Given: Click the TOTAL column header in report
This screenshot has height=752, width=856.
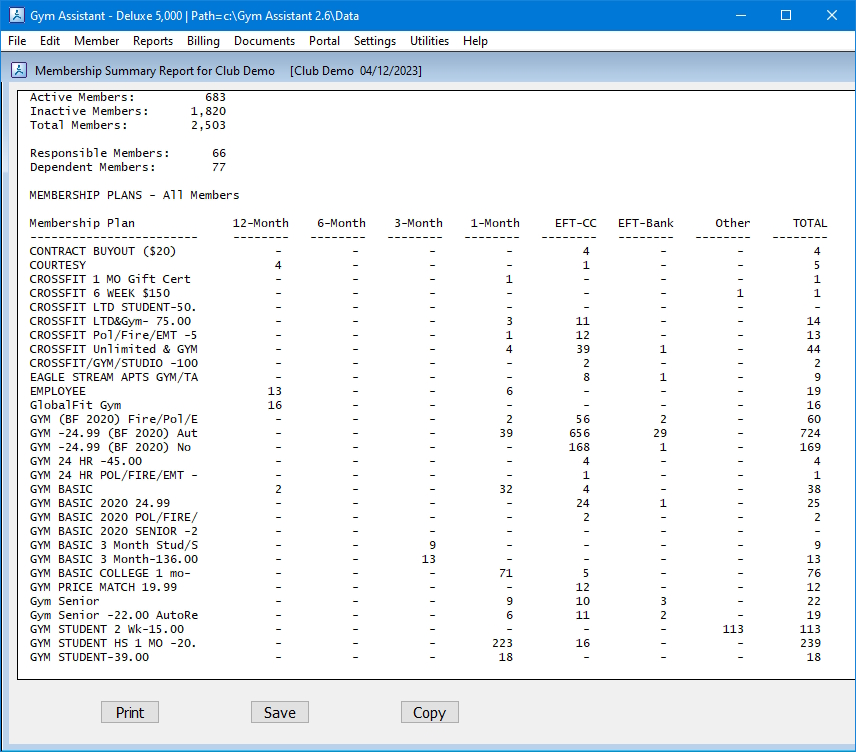Looking at the screenshot, I should pyautogui.click(x=809, y=223).
